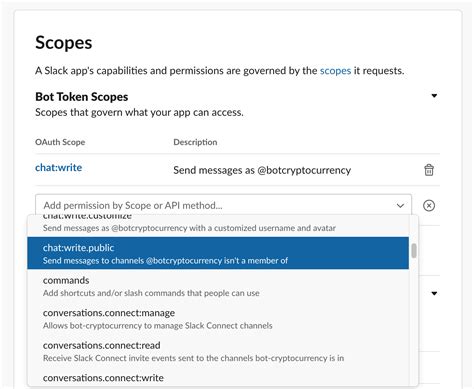Click the chat:write description text
The height and width of the screenshot is (389, 474).
coord(262,170)
